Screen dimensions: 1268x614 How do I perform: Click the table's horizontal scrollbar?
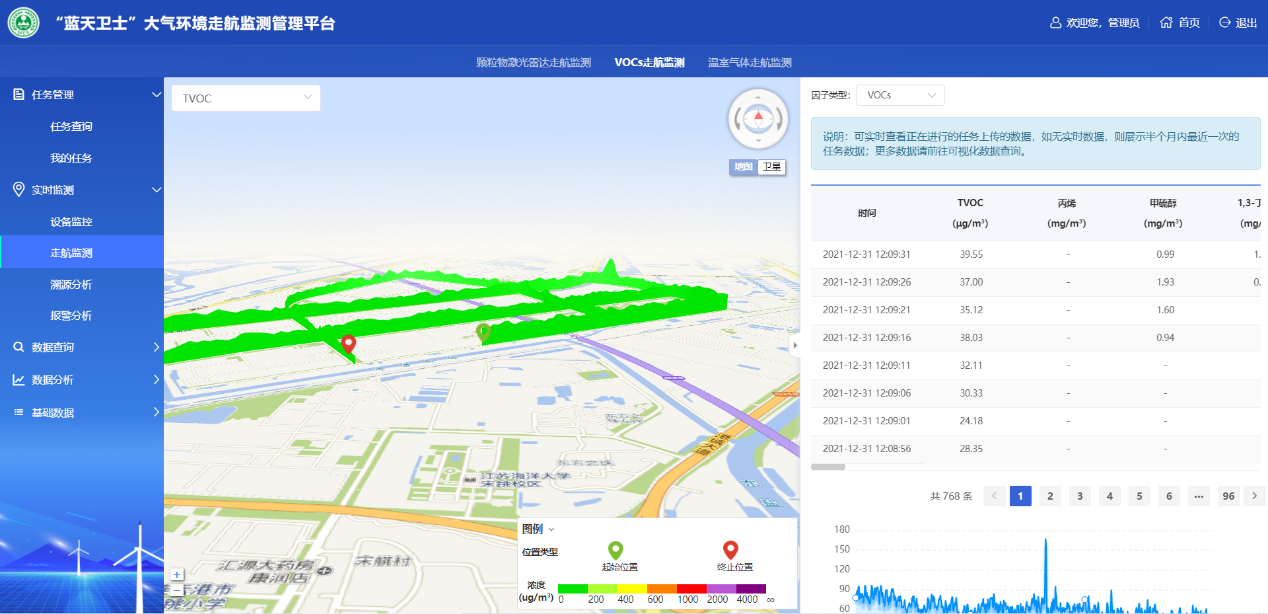pyautogui.click(x=828, y=467)
